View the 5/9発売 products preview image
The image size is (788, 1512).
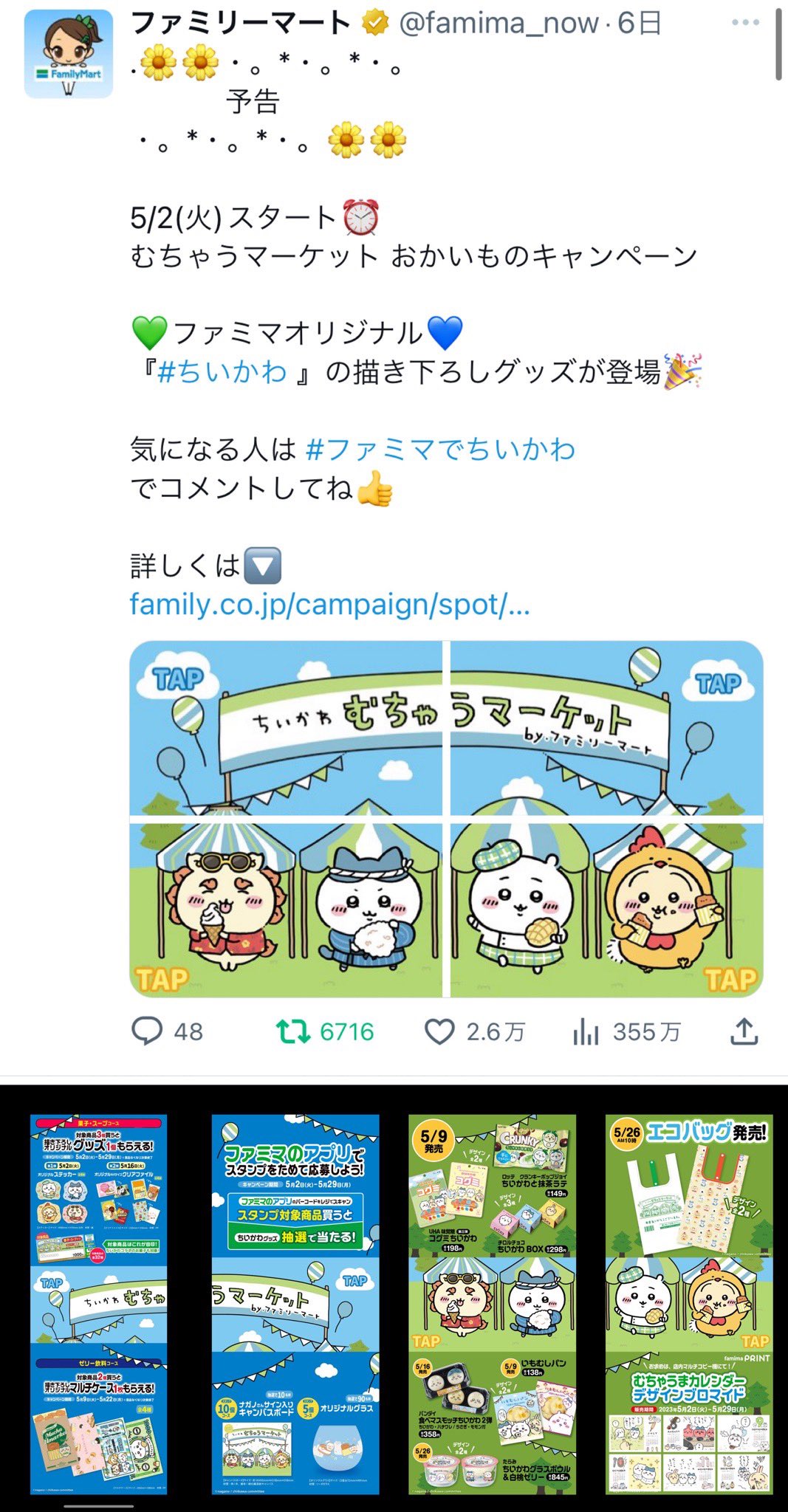tap(493, 1305)
